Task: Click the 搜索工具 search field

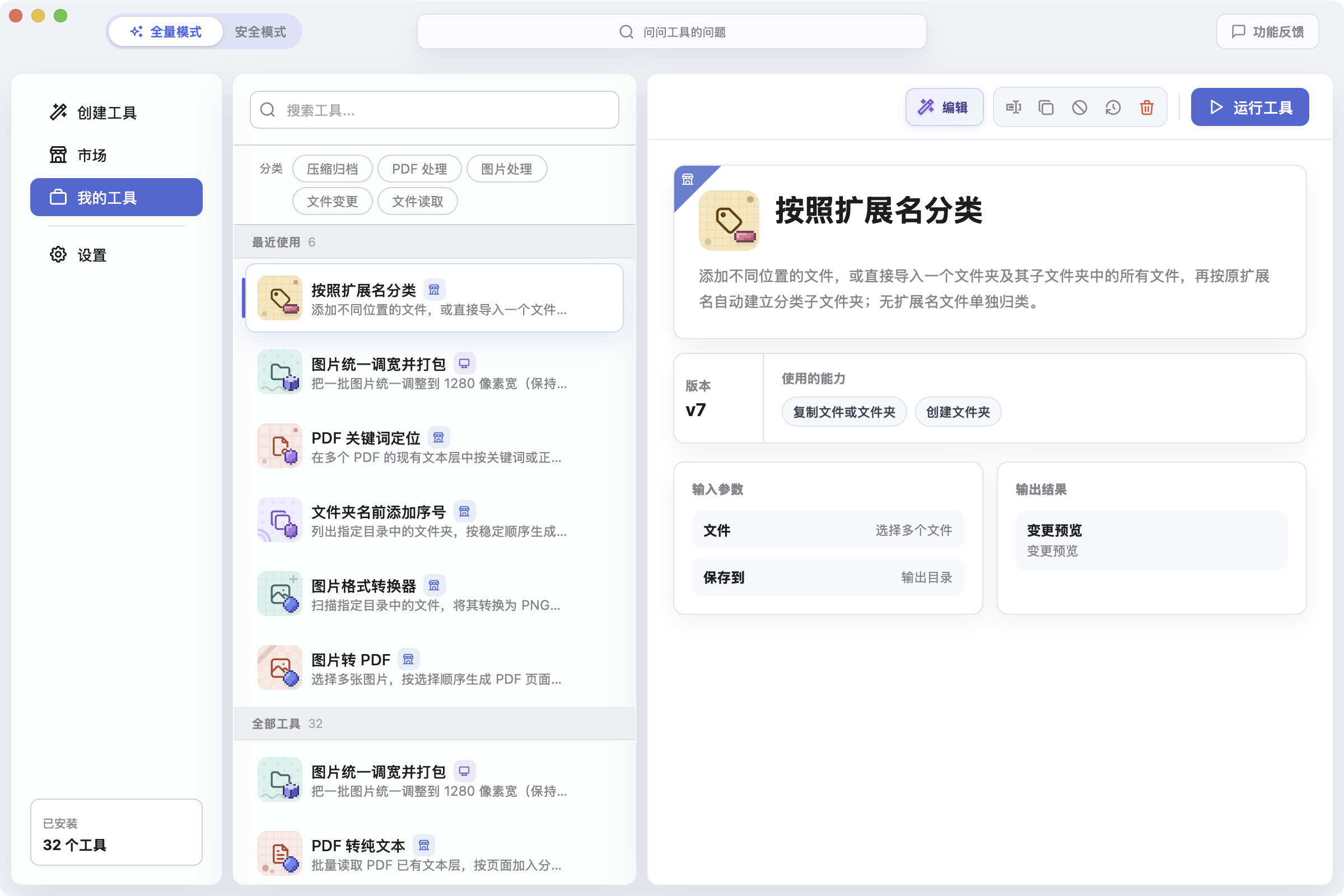Action: tap(435, 110)
